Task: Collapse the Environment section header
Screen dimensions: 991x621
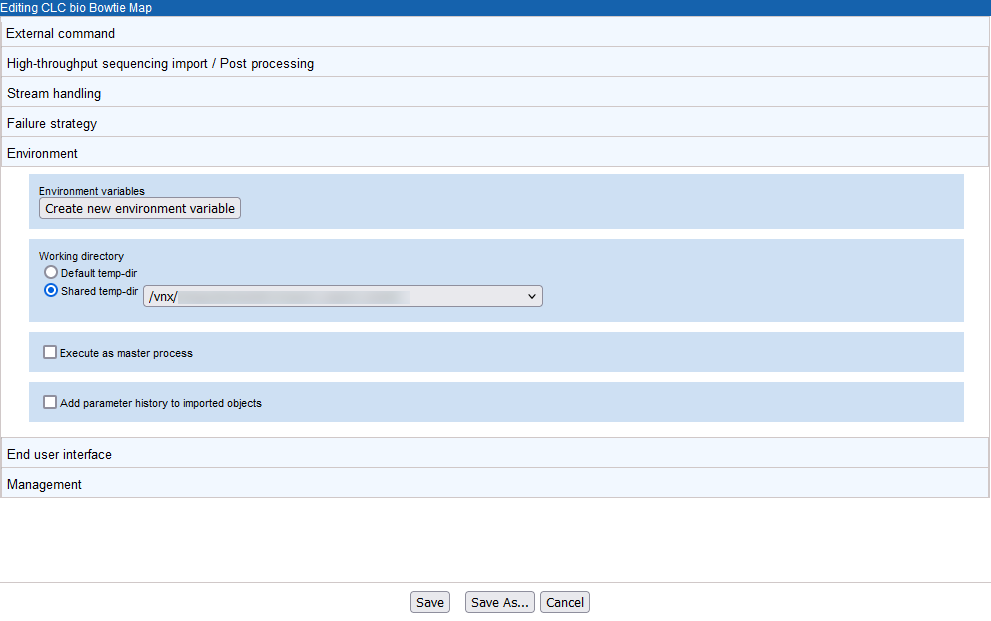Action: coord(42,153)
